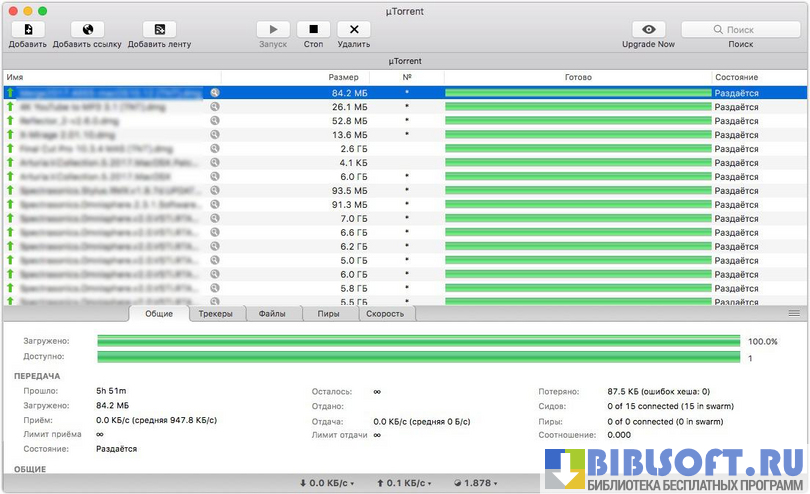Click the magnifier icon on the selected torrent row

[x=214, y=92]
